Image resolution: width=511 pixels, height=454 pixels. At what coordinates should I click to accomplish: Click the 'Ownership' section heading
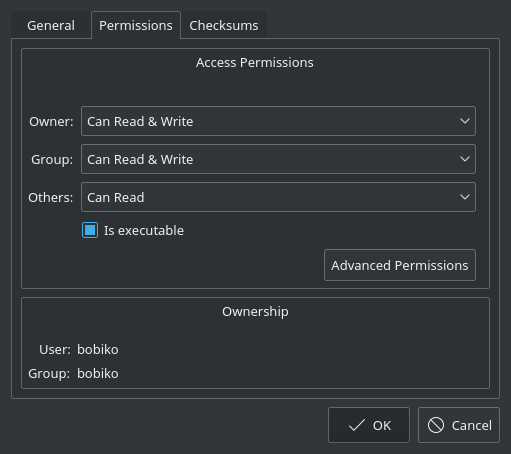pyautogui.click(x=255, y=312)
